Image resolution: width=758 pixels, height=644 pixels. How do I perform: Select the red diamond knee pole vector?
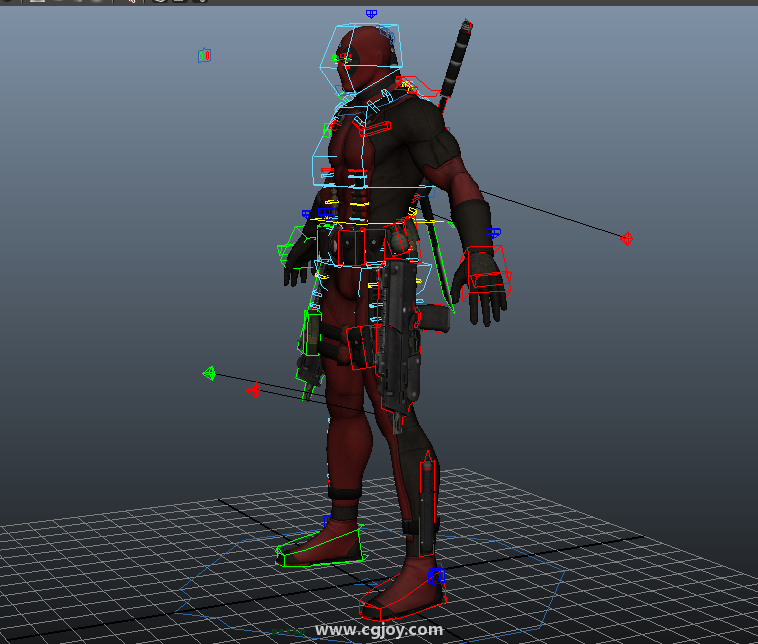[x=253, y=390]
